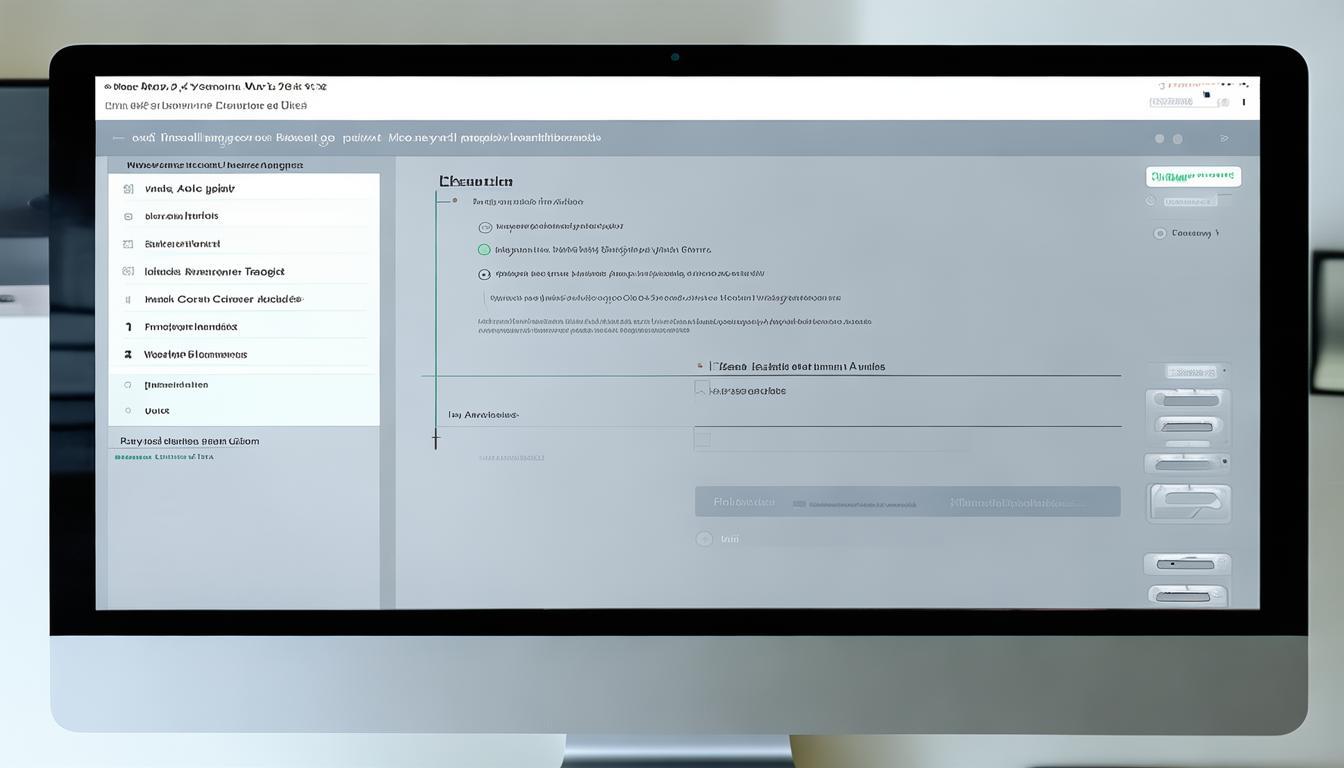The image size is (1344, 768).
Task: Click the three-dot kebab icon in the top-right corner
Action: tap(1244, 101)
